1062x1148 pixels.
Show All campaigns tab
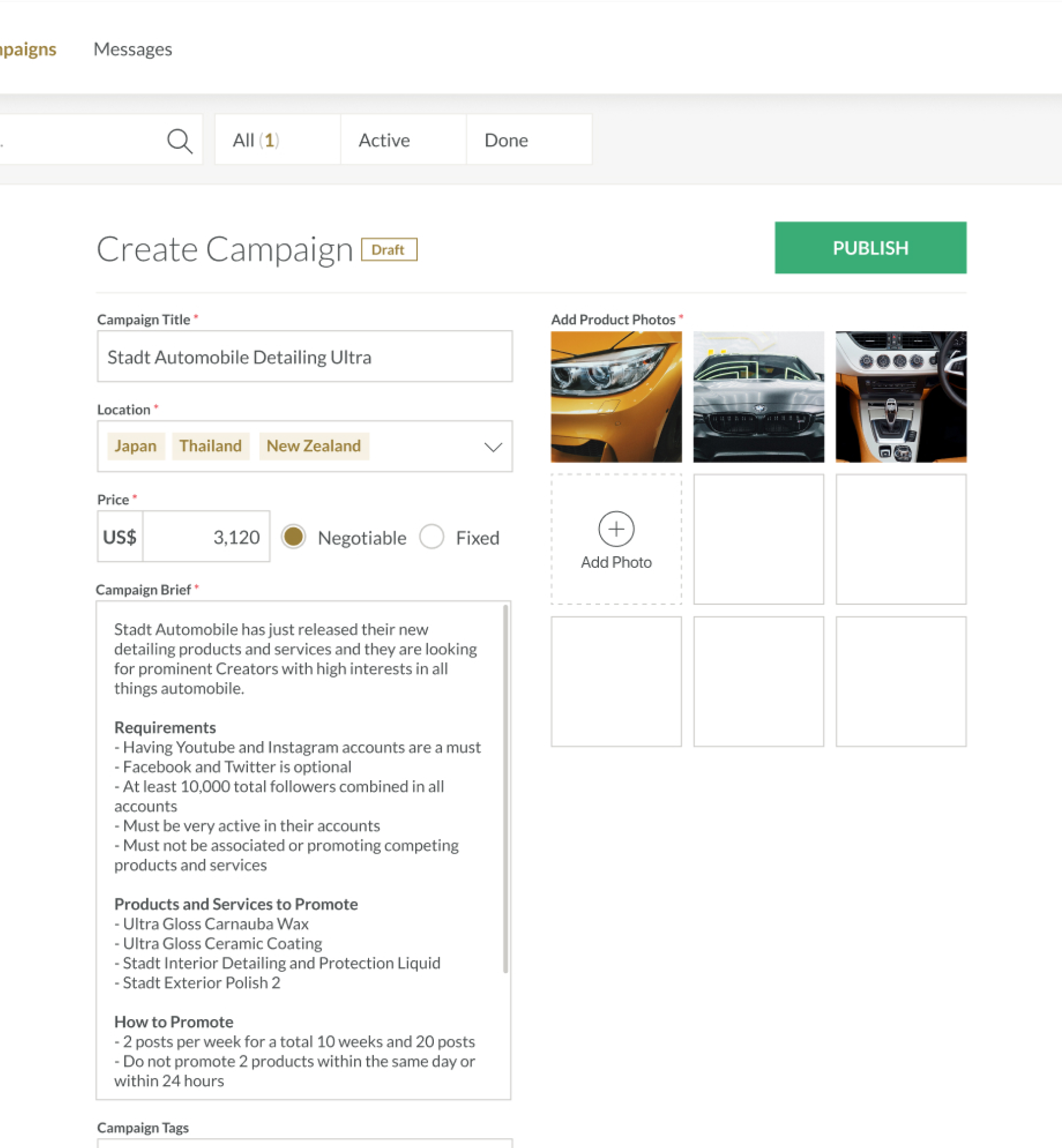coord(256,140)
